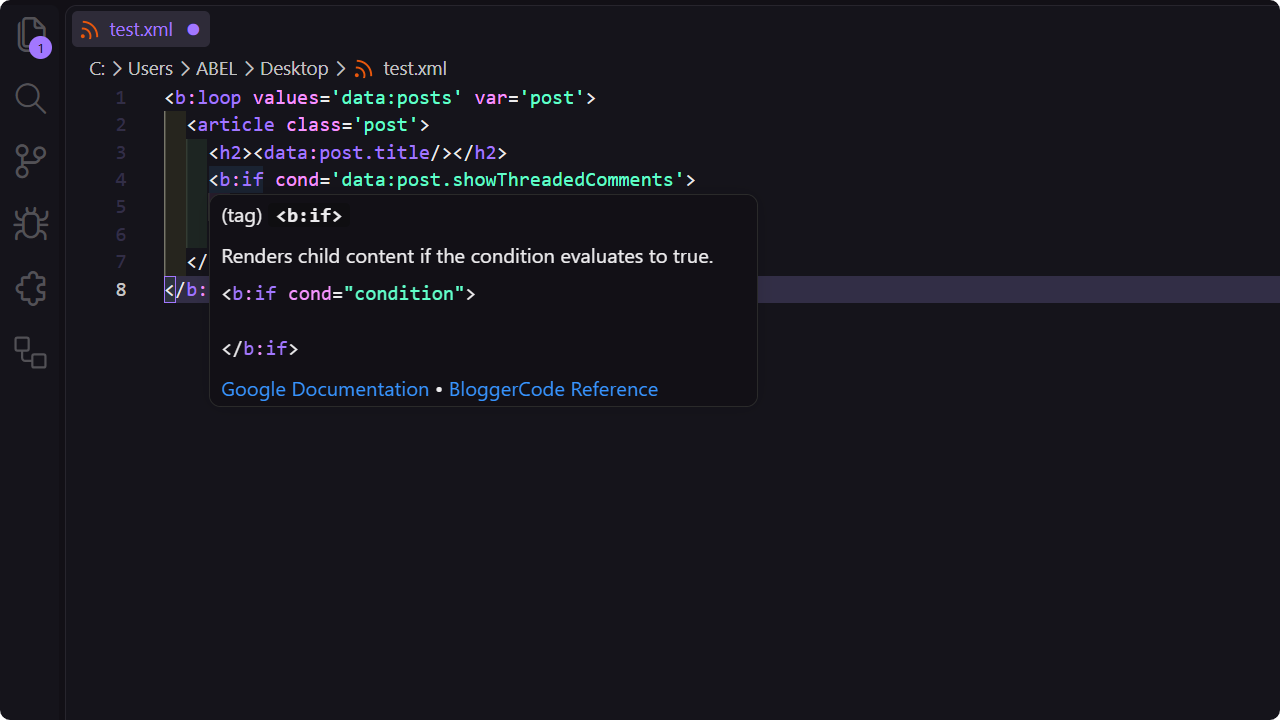Click the ABEL breadcrumb segment

[216, 69]
